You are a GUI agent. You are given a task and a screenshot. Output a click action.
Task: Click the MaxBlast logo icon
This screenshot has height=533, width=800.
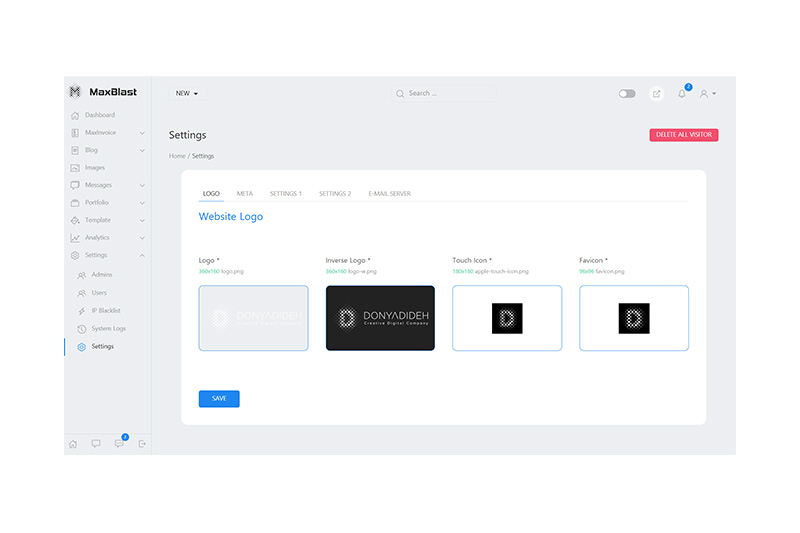click(75, 92)
